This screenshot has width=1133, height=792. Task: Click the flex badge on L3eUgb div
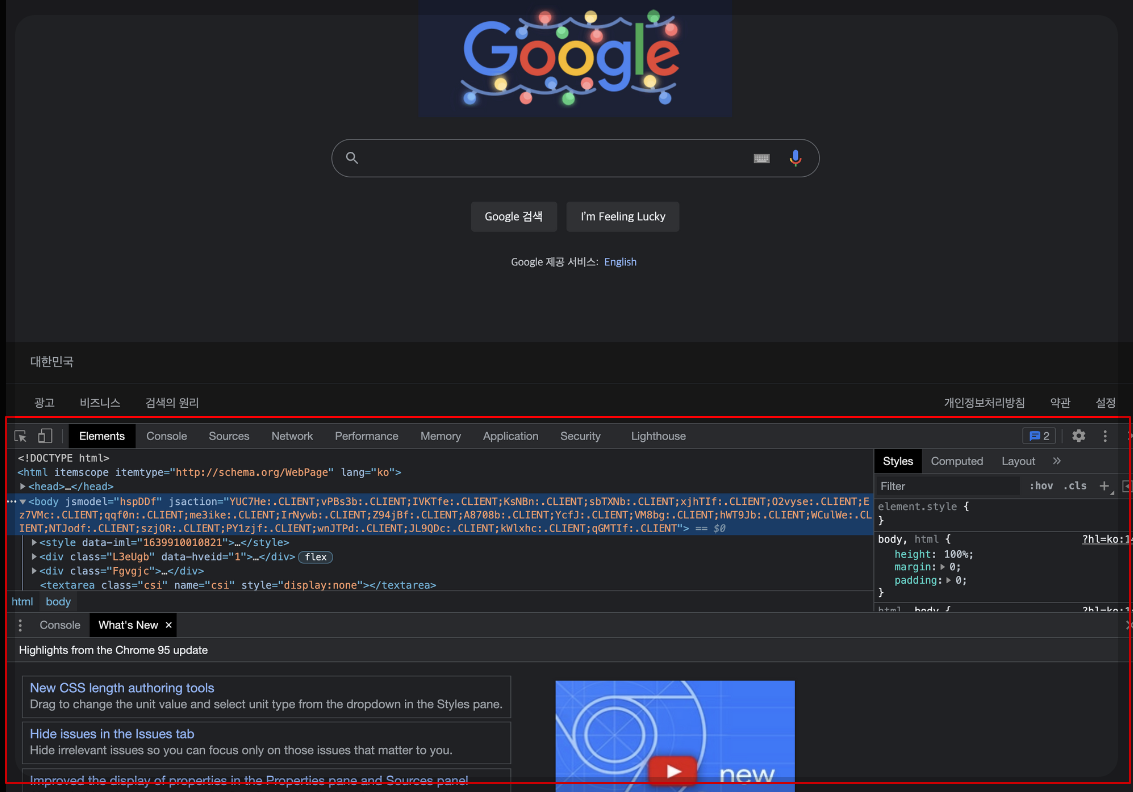click(315, 557)
